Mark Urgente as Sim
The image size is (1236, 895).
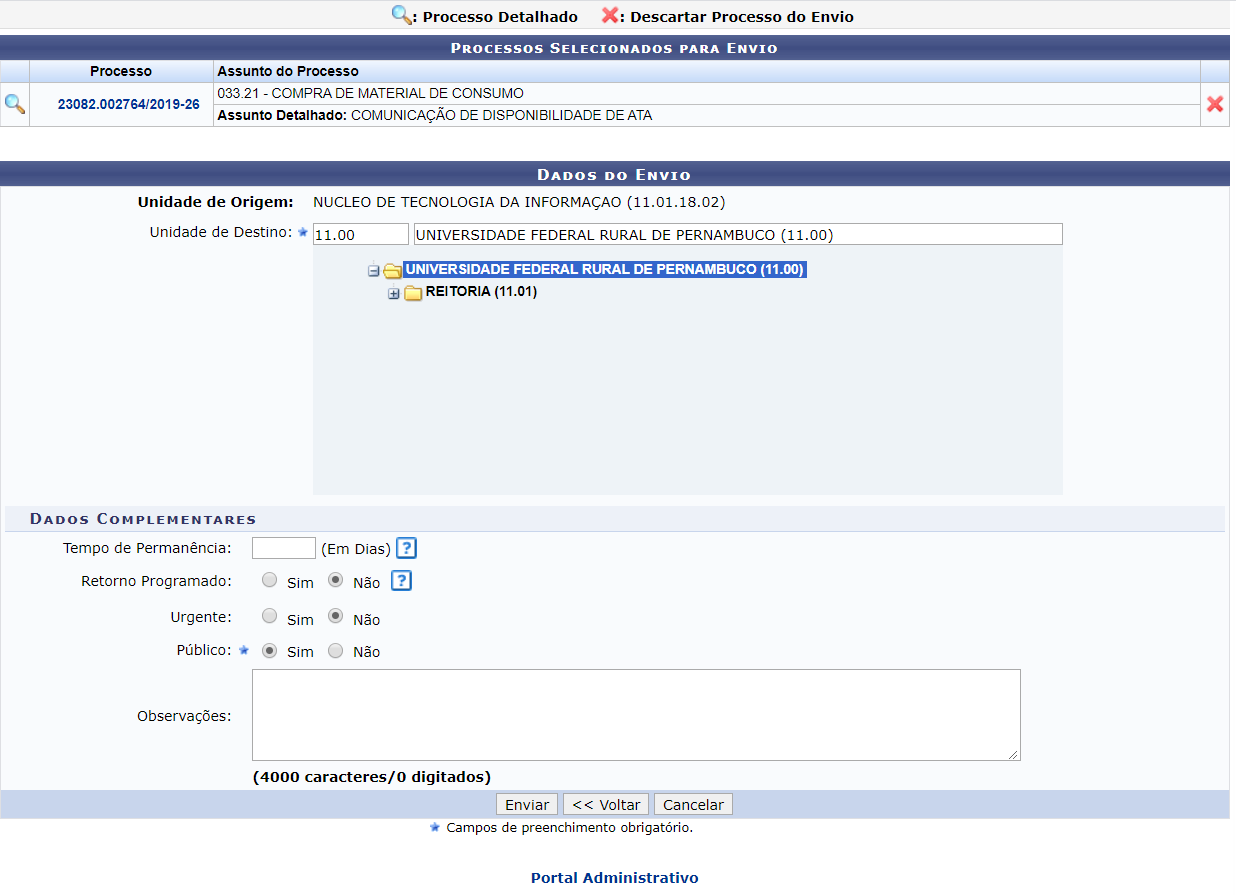click(269, 616)
